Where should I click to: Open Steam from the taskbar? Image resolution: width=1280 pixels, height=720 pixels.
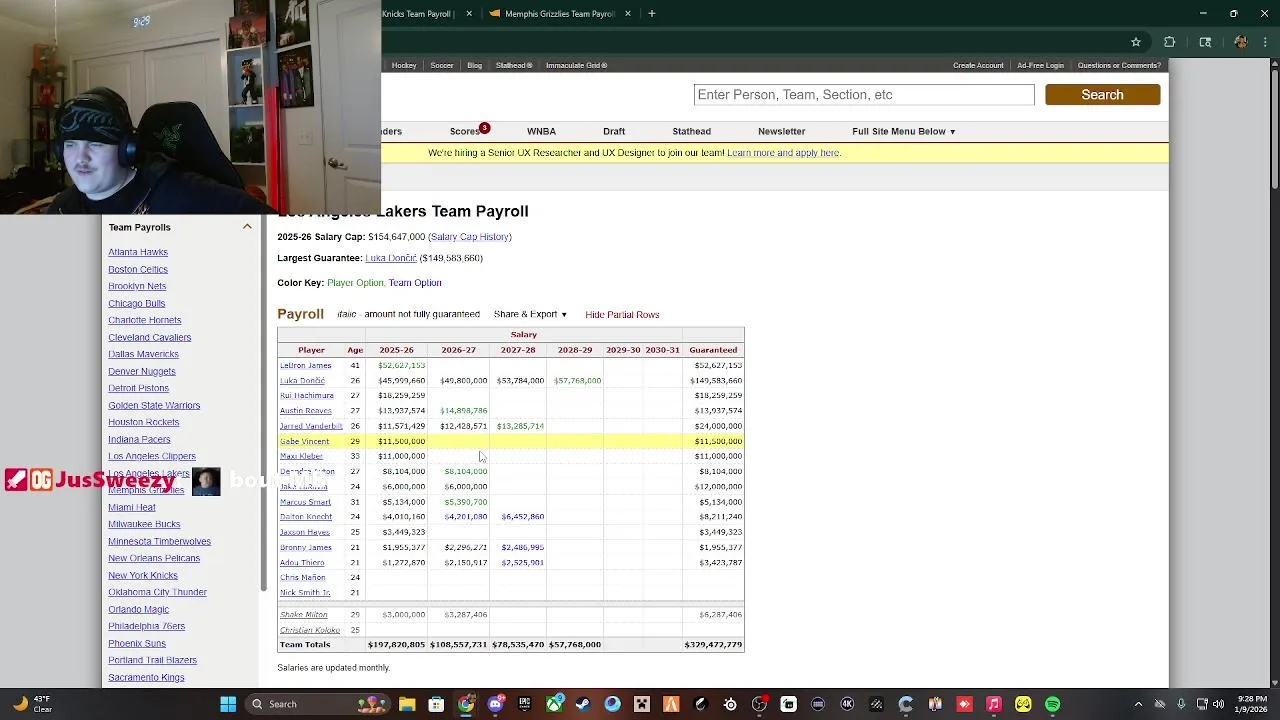(583, 704)
